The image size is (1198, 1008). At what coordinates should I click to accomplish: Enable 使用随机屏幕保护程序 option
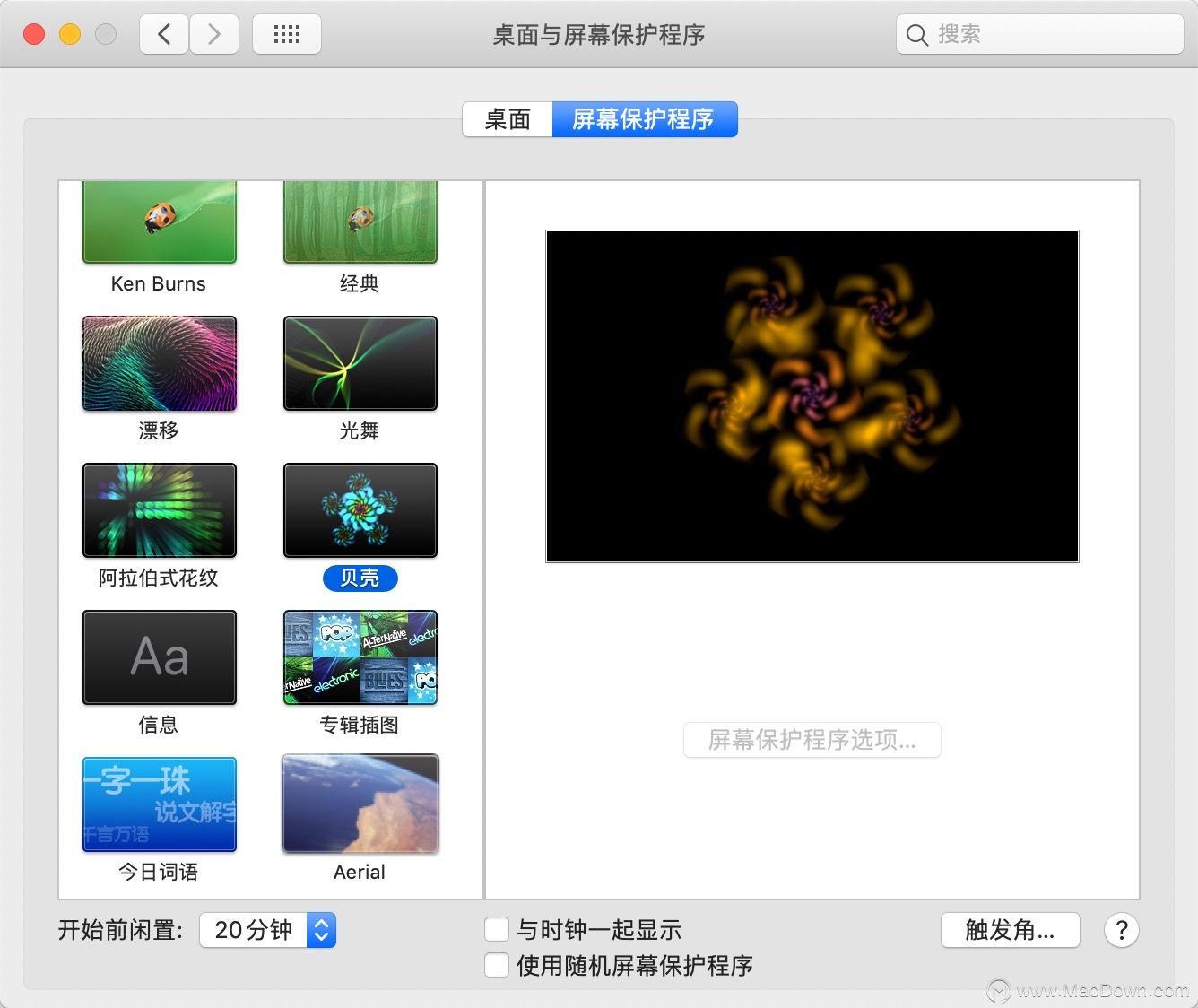[497, 965]
